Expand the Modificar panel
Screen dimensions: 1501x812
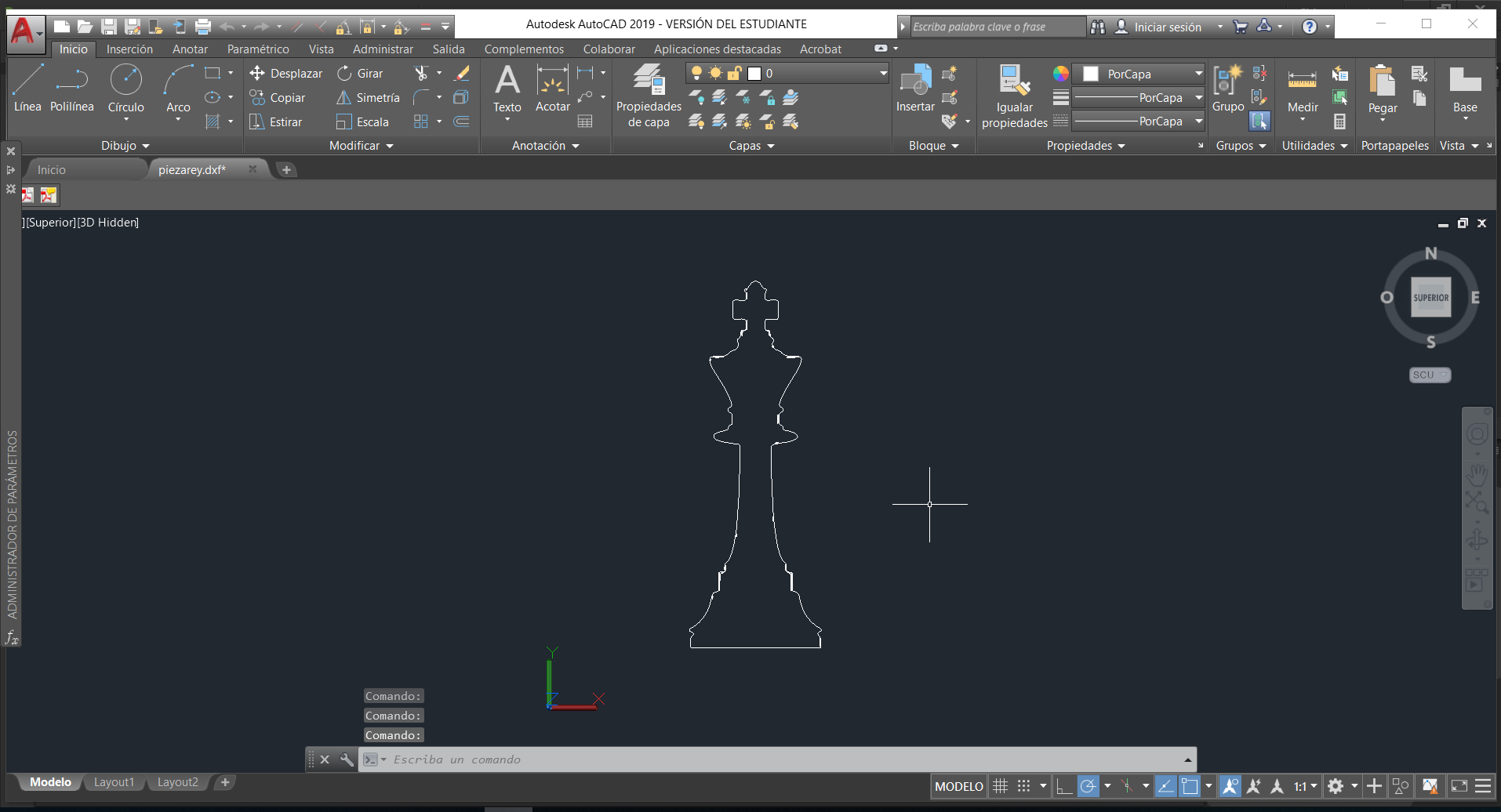(x=362, y=146)
